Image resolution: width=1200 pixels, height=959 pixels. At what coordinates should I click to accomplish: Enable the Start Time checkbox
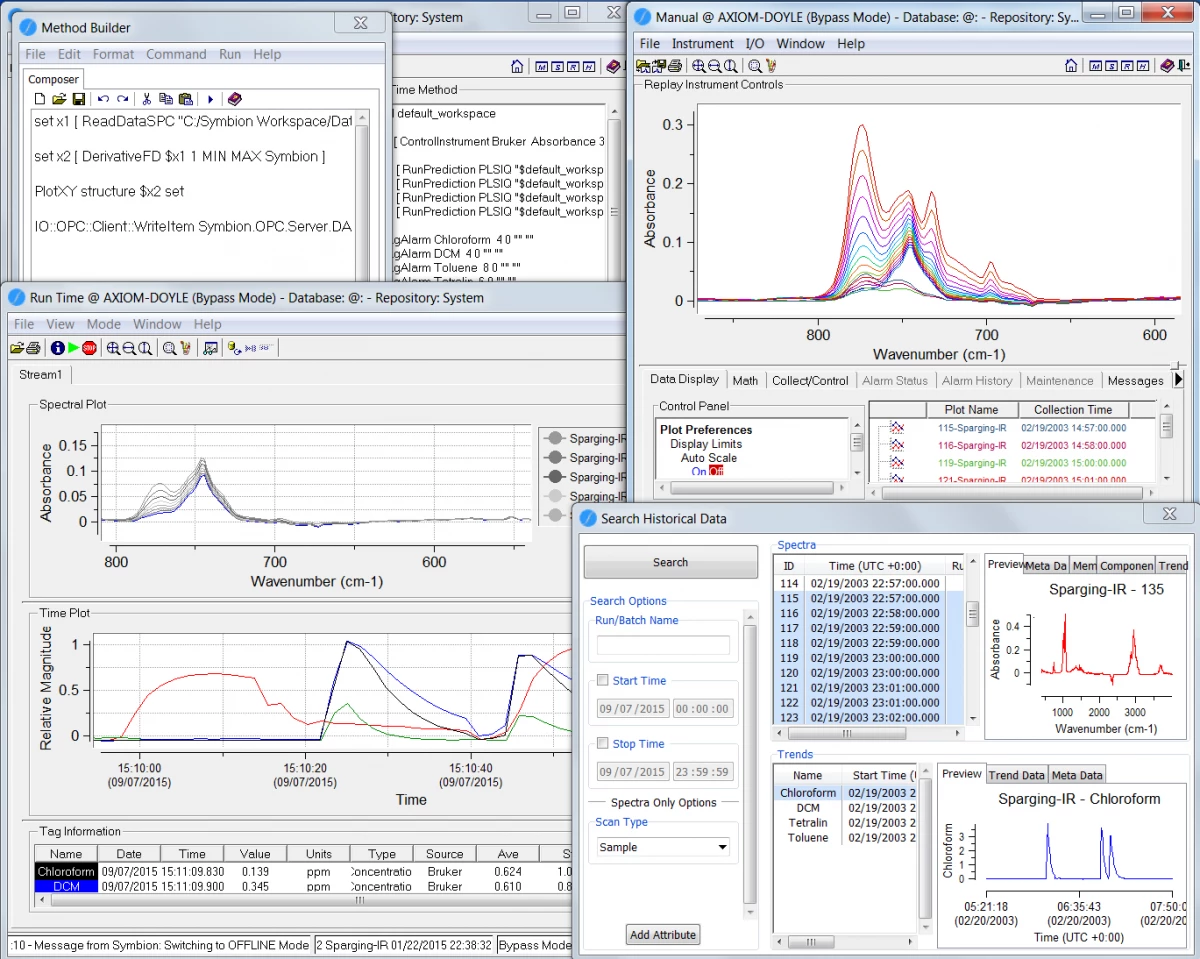point(602,681)
